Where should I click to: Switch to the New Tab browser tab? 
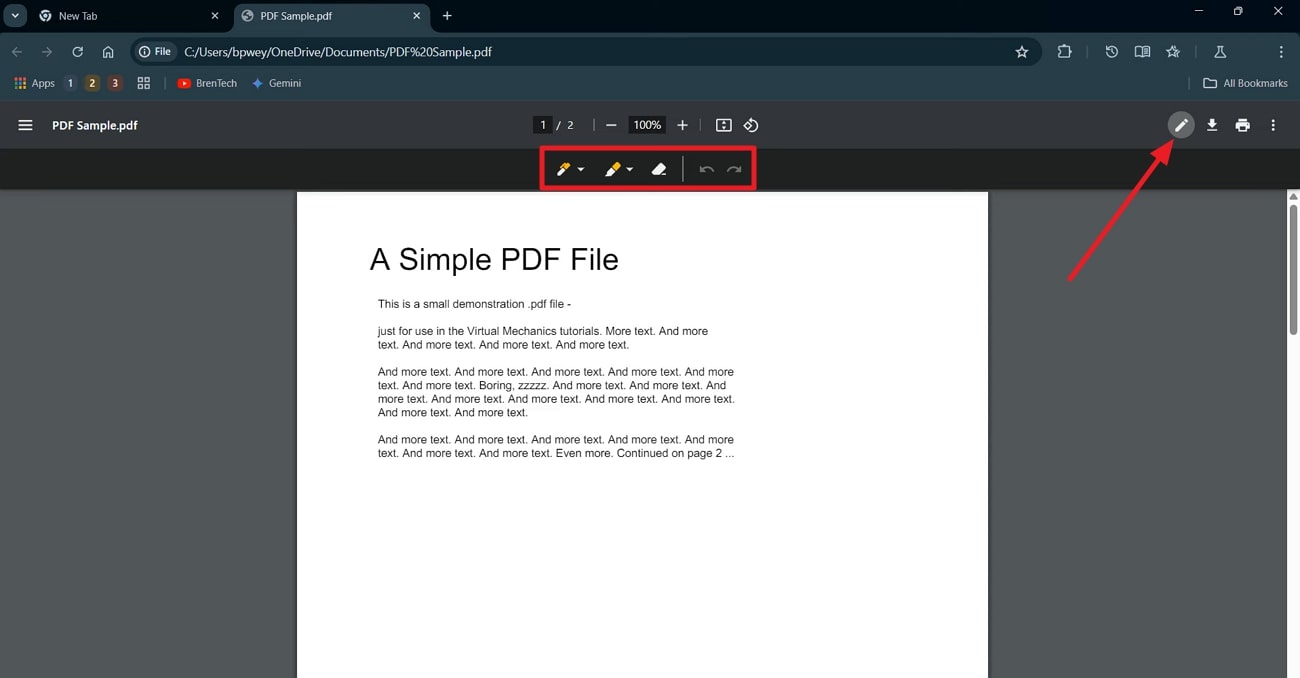coord(130,16)
